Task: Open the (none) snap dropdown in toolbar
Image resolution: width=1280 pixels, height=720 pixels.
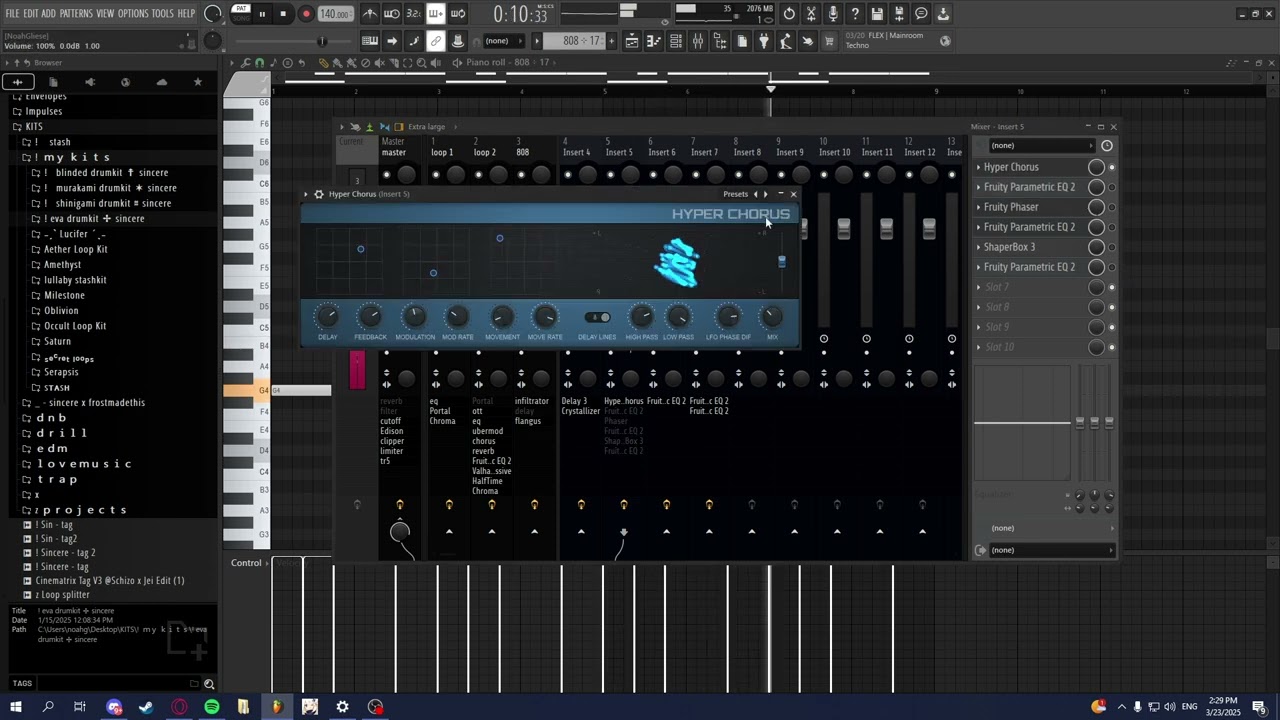Action: pyautogui.click(x=503, y=41)
